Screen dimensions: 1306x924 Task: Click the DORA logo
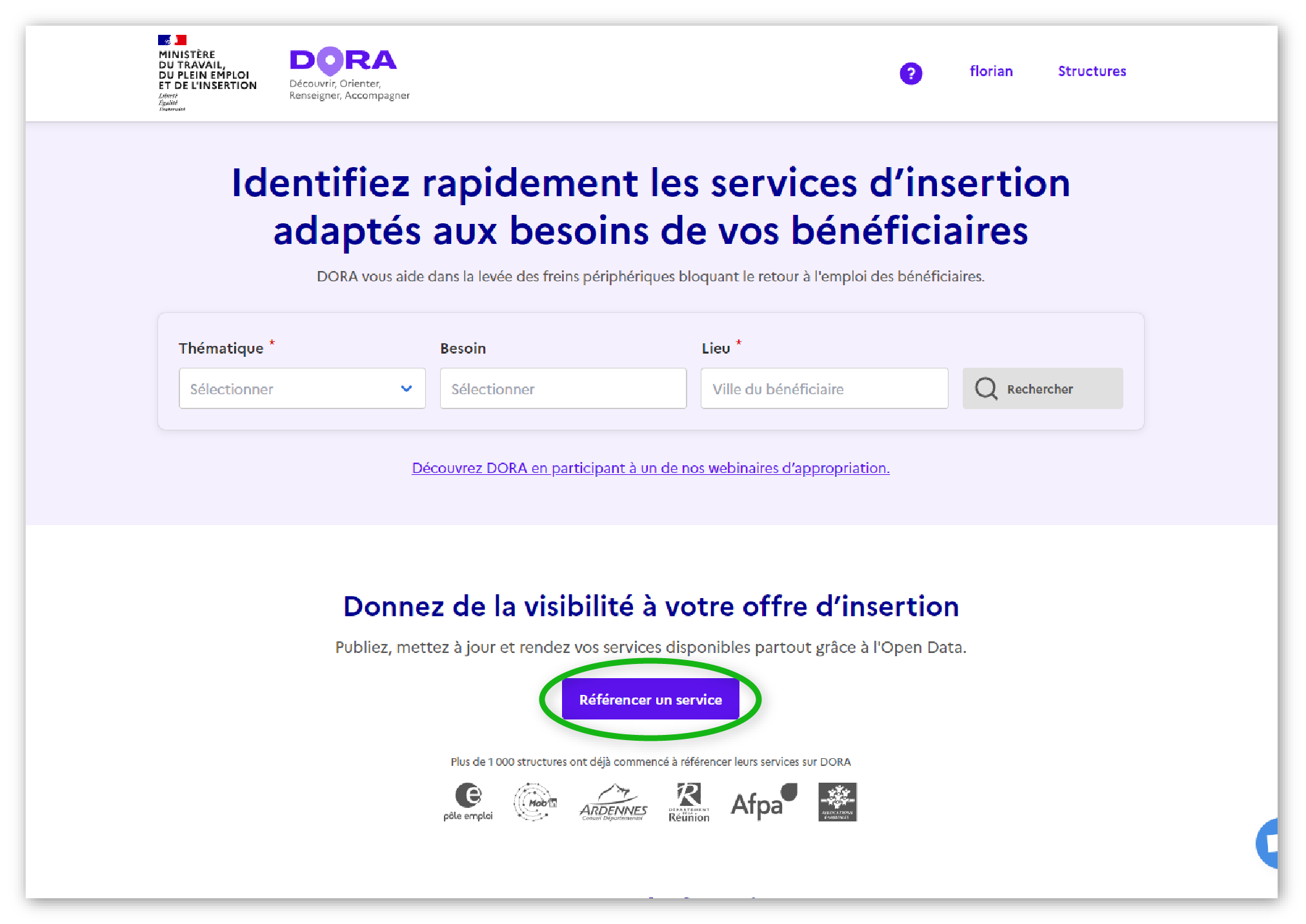[343, 61]
